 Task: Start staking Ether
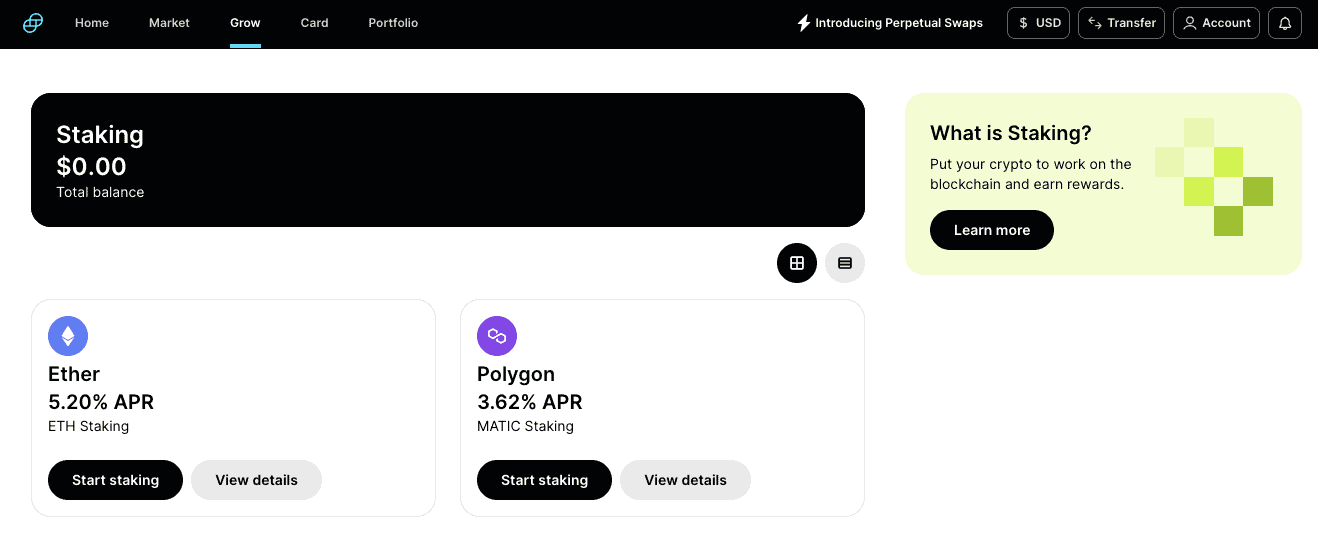115,480
